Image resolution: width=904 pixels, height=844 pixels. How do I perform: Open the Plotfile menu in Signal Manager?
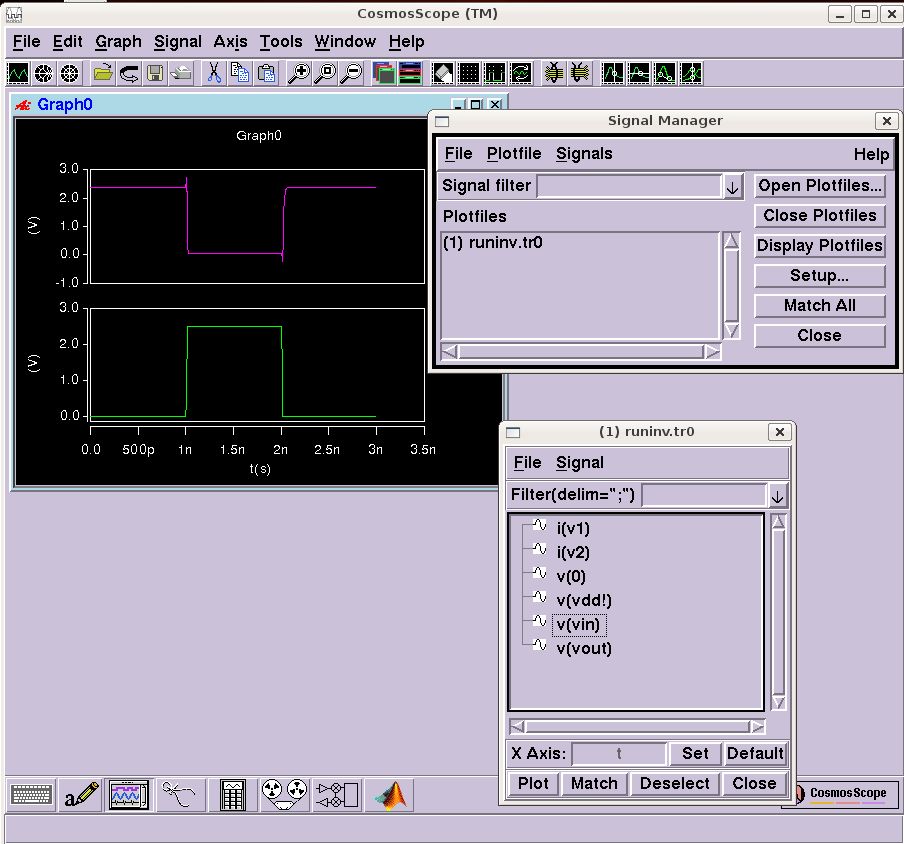pos(513,153)
